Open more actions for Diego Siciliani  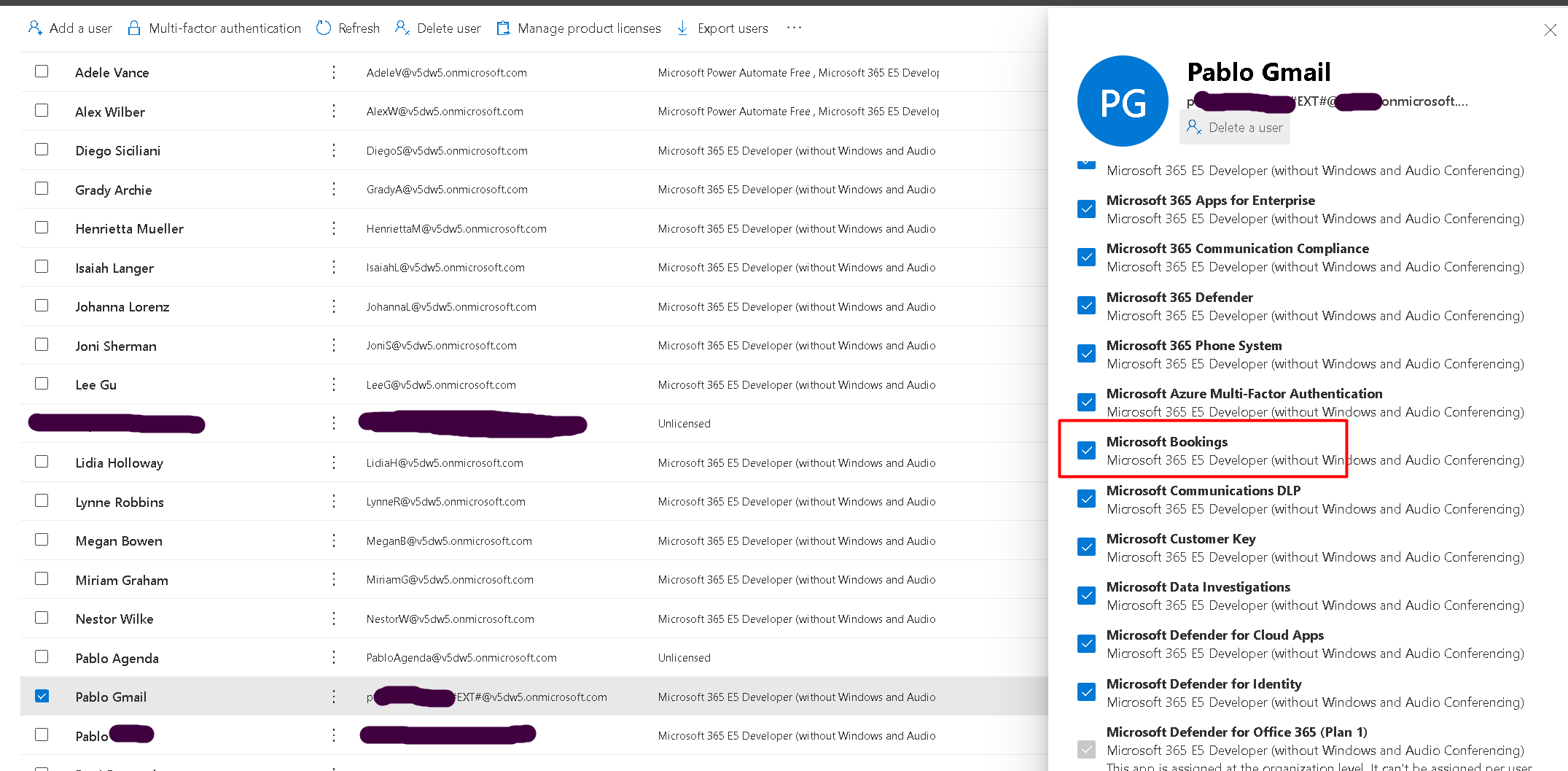(x=334, y=150)
